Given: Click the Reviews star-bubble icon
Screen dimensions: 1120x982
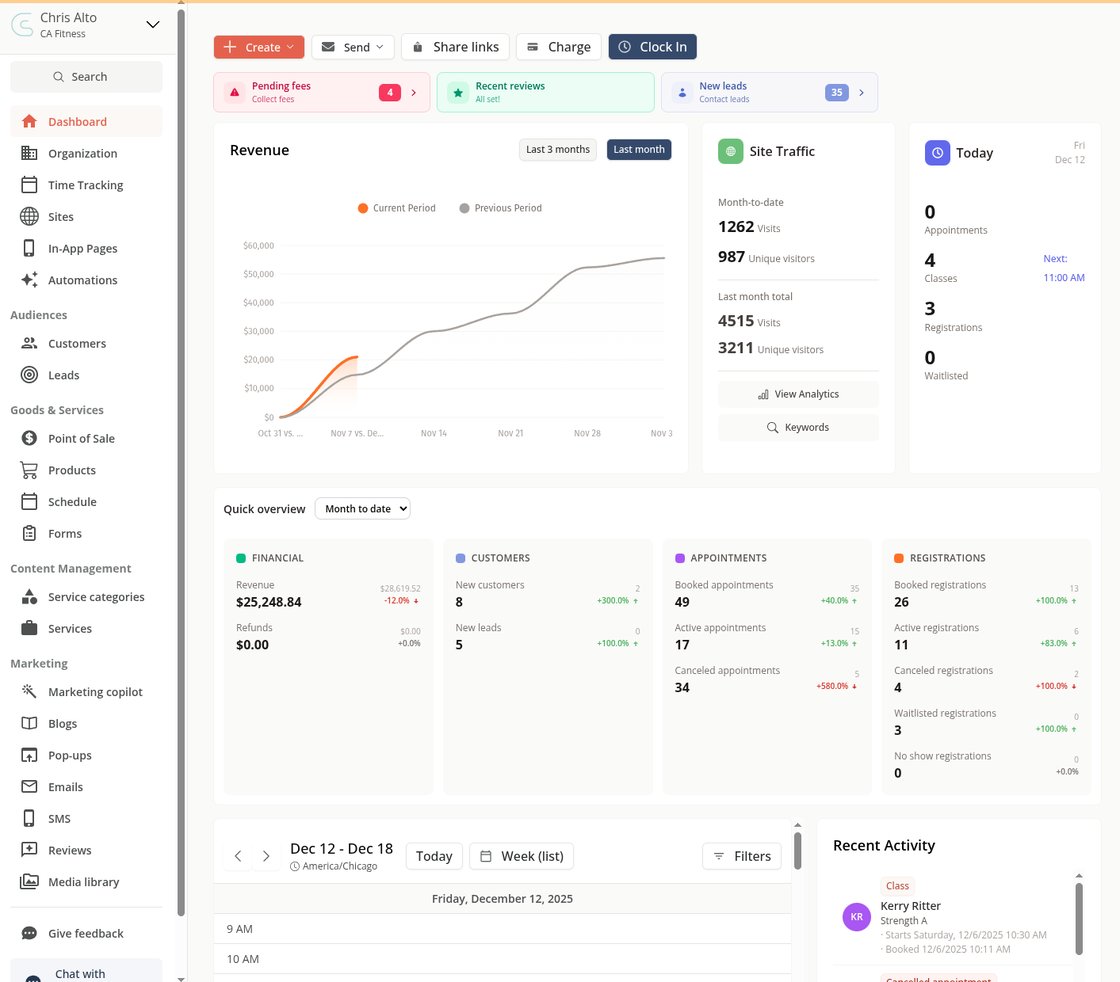Looking at the screenshot, I should tap(29, 850).
